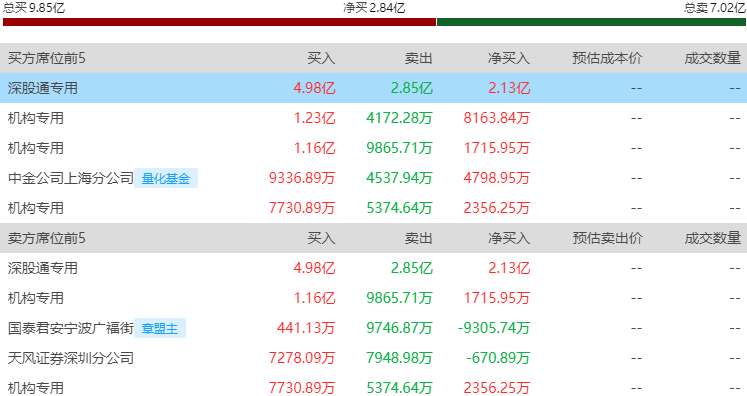Click seller table 卖出 column header
The width and height of the screenshot is (747, 396).
coord(418,238)
